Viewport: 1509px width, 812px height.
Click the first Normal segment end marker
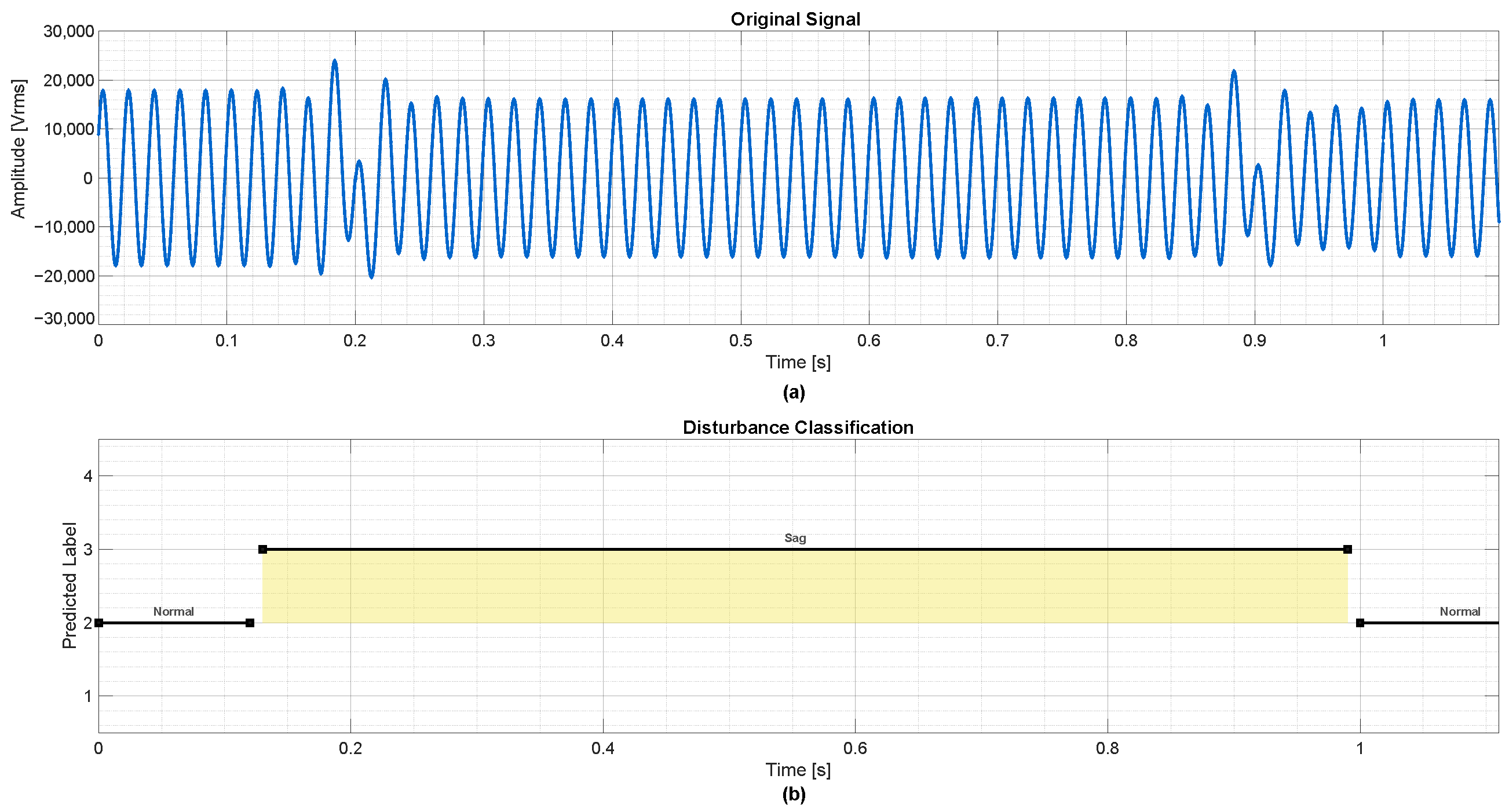pyautogui.click(x=250, y=623)
